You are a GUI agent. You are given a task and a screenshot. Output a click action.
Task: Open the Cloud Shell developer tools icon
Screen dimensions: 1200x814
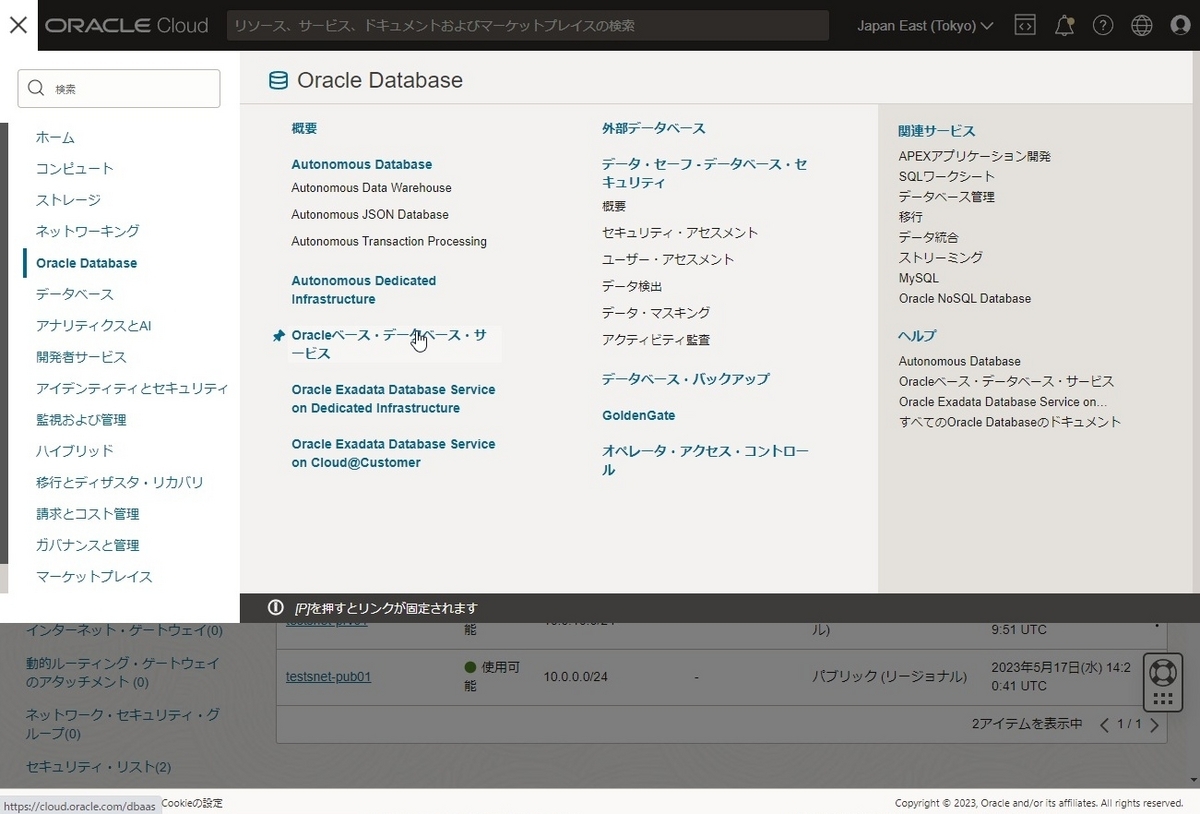[1025, 25]
